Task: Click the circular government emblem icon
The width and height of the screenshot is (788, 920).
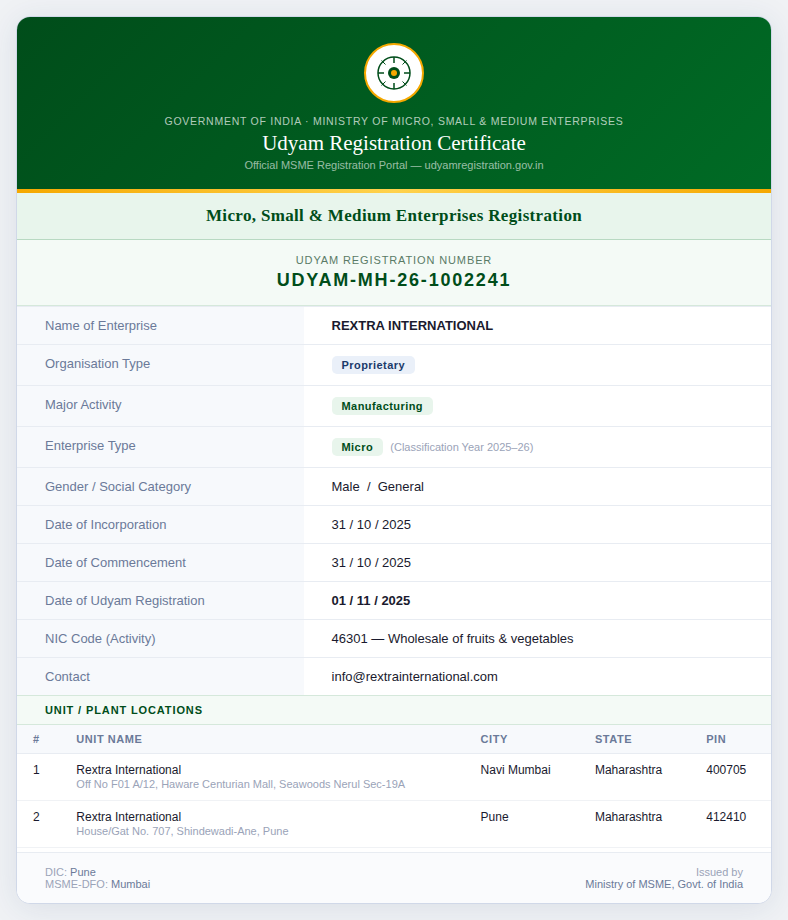Action: pyautogui.click(x=394, y=73)
